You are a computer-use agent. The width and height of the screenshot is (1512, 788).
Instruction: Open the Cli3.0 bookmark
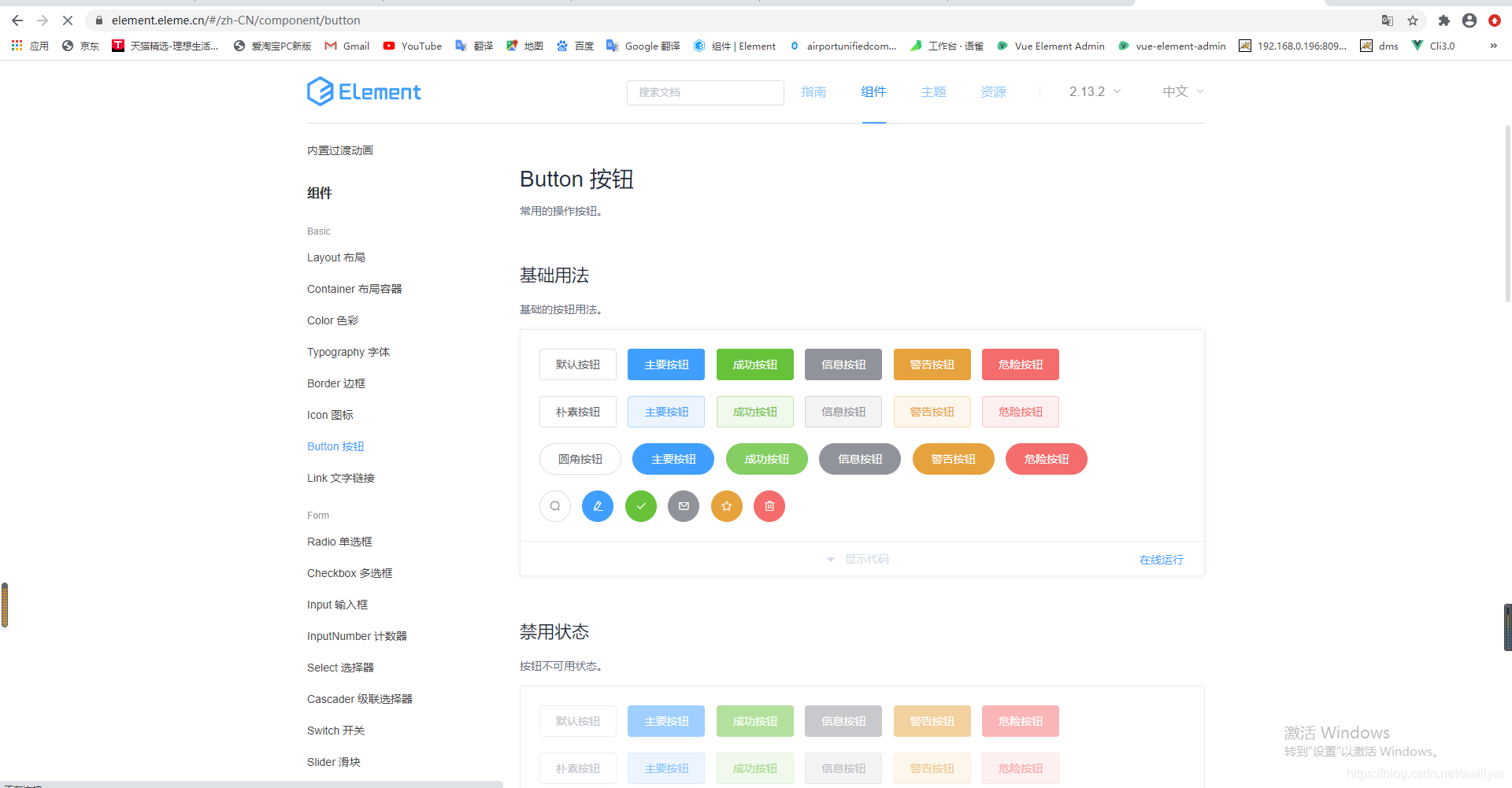pos(1433,46)
